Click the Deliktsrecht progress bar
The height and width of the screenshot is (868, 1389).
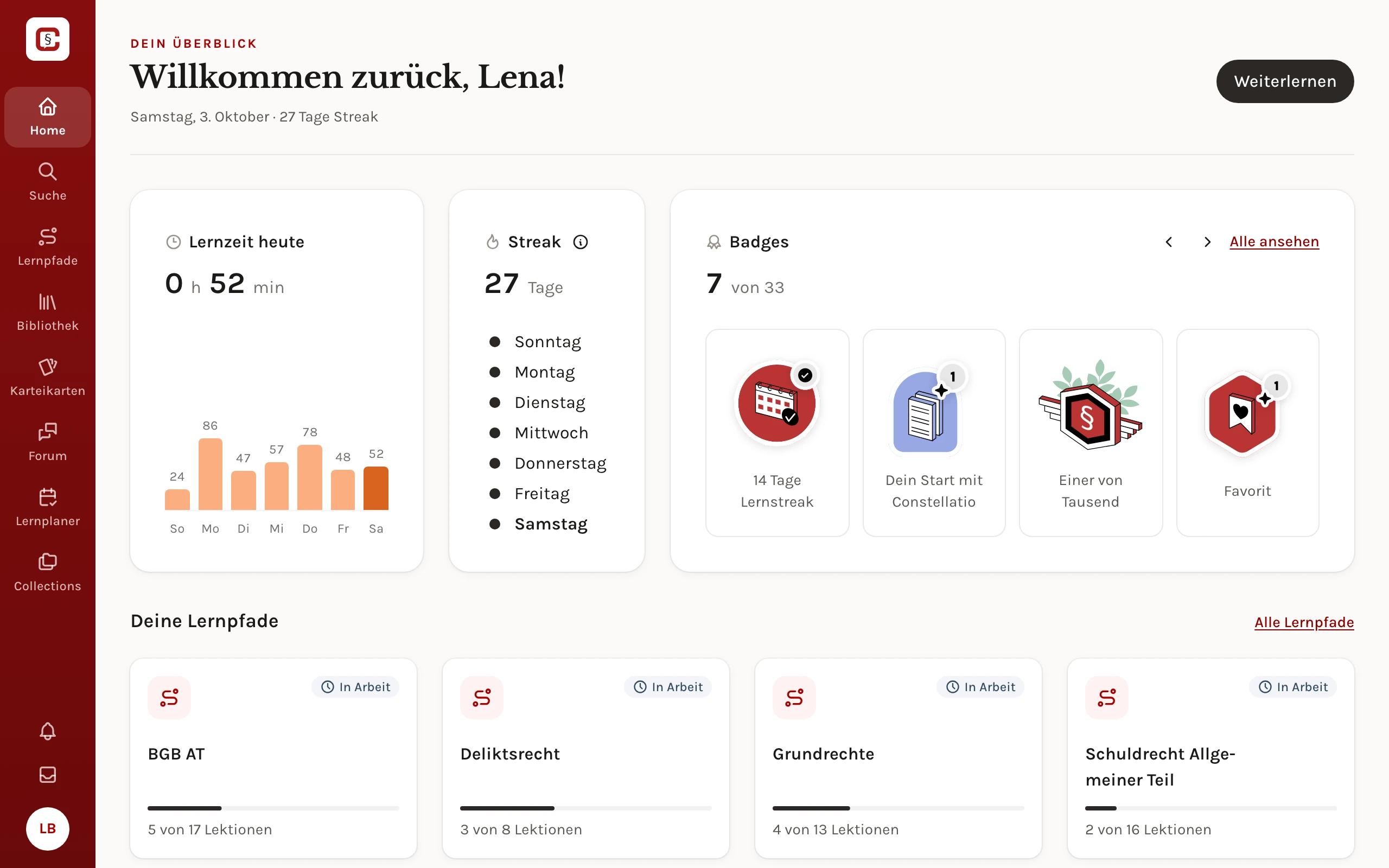[x=585, y=808]
